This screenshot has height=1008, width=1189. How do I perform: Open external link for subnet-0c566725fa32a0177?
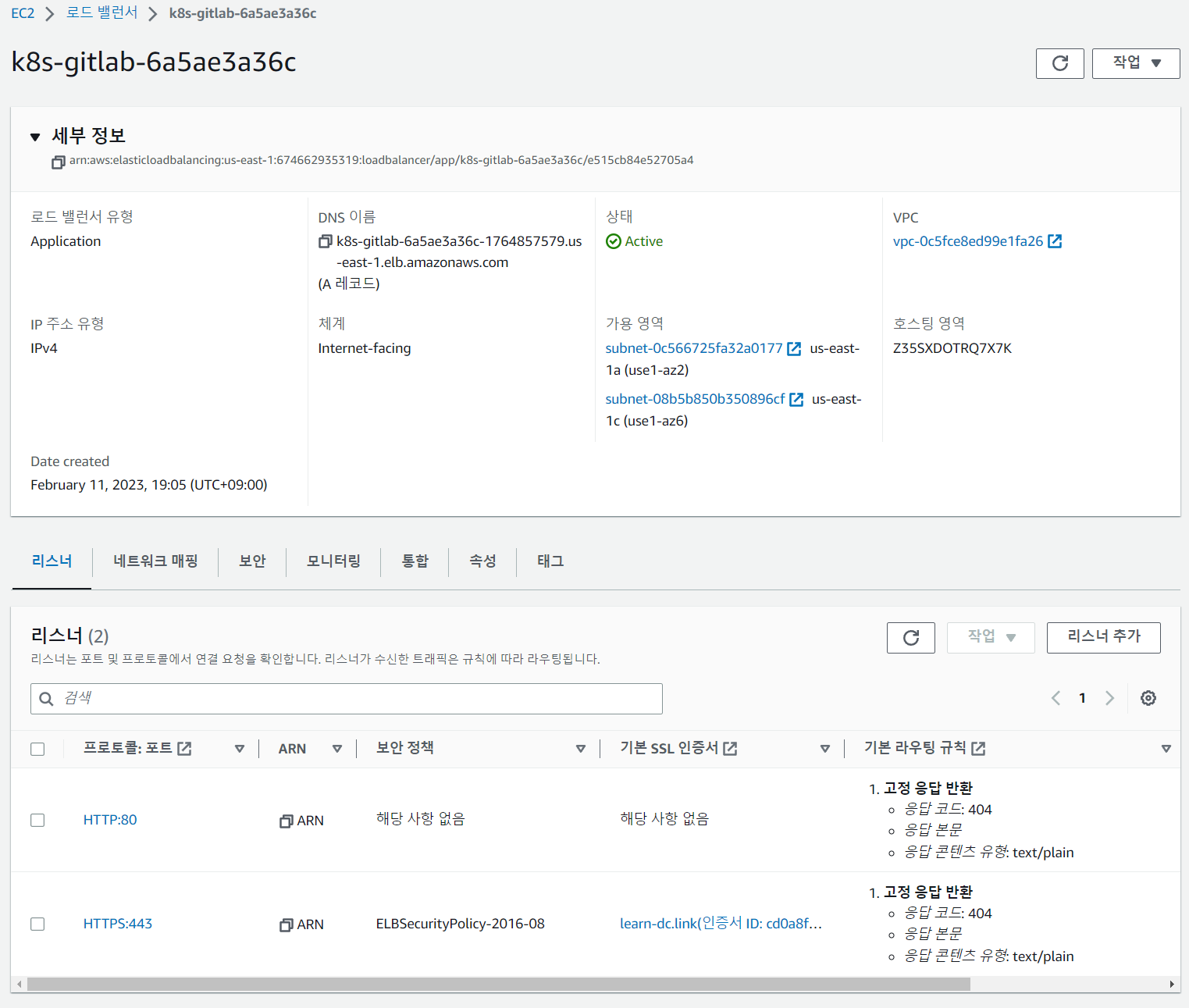(x=794, y=349)
